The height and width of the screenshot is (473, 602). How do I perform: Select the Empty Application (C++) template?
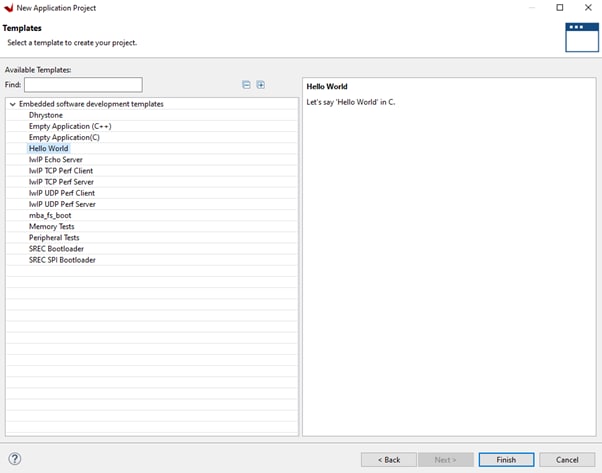point(68,126)
